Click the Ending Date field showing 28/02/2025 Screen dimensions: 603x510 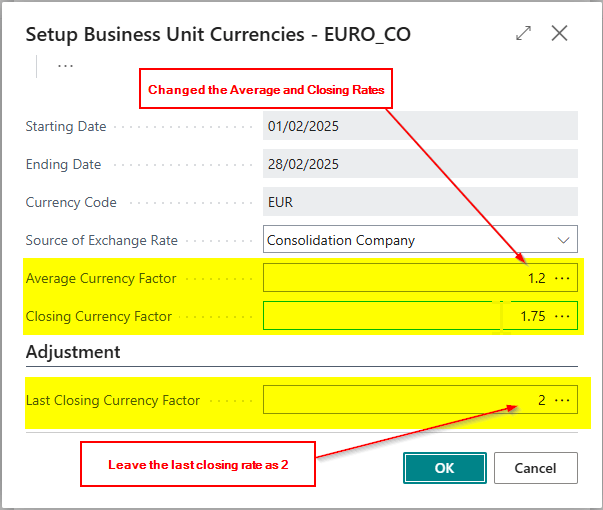[x=420, y=164]
